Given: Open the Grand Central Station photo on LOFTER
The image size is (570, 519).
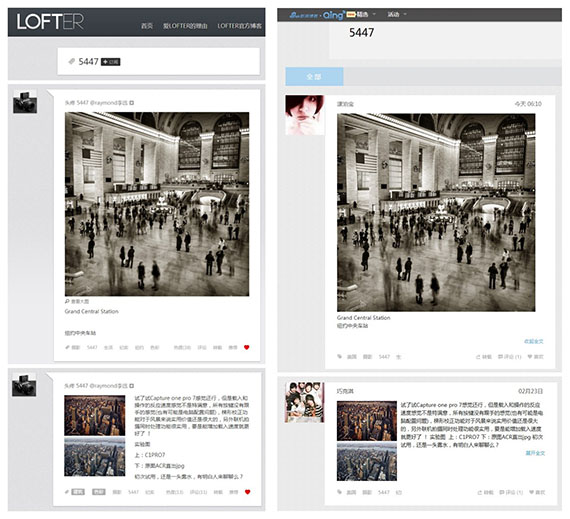Looking at the screenshot, I should click(x=157, y=204).
